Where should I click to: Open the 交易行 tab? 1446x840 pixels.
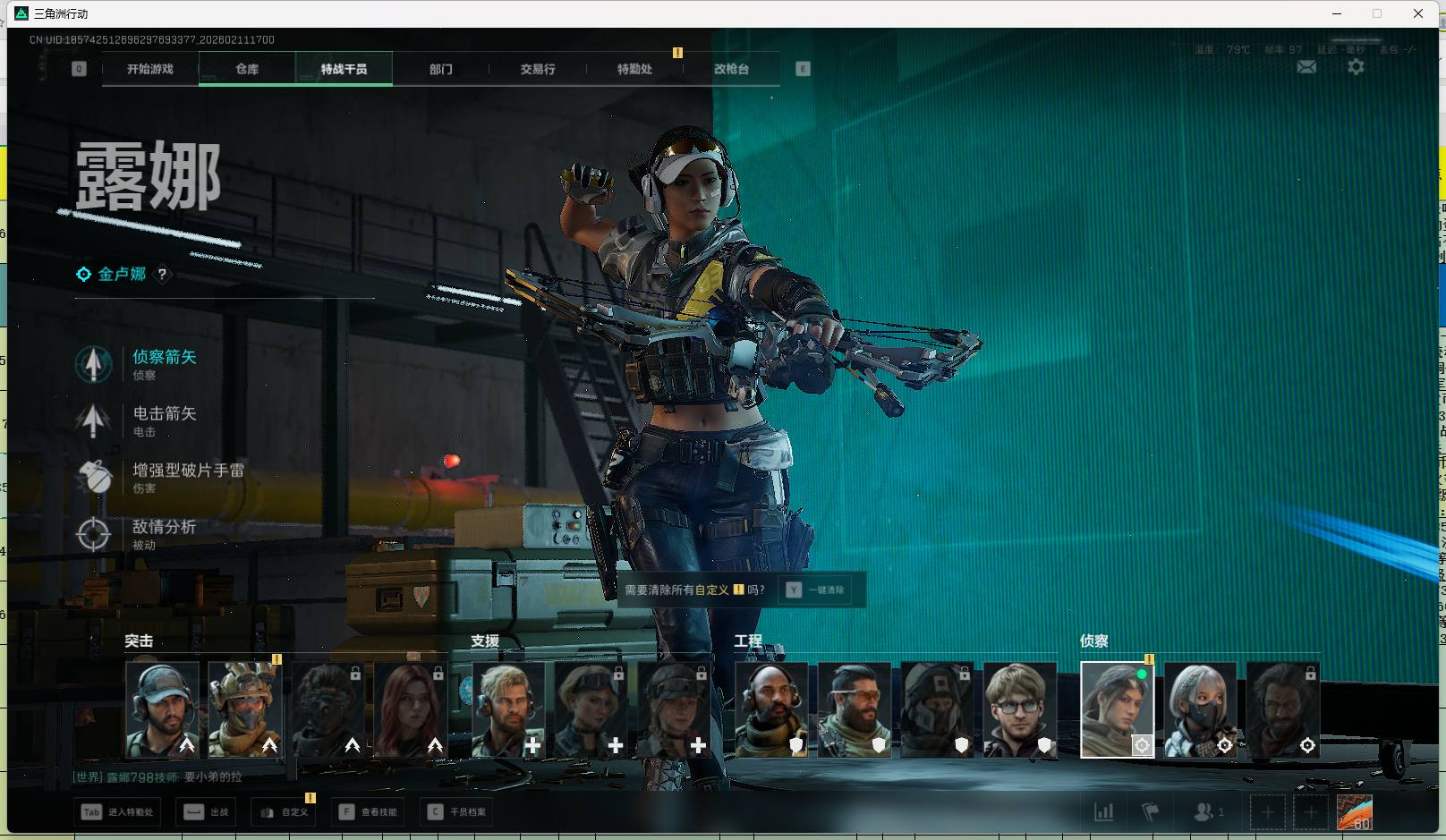(538, 69)
